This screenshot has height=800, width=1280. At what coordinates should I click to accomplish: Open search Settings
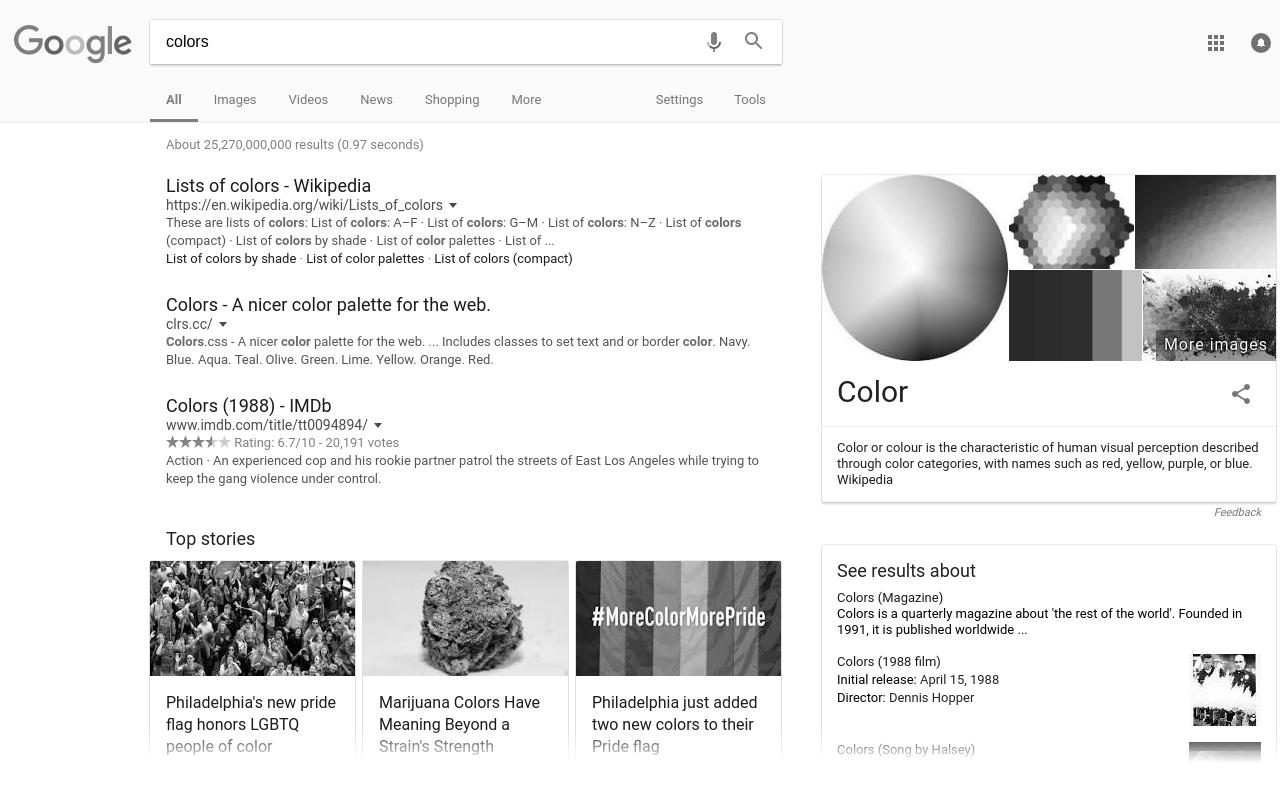pos(679,99)
